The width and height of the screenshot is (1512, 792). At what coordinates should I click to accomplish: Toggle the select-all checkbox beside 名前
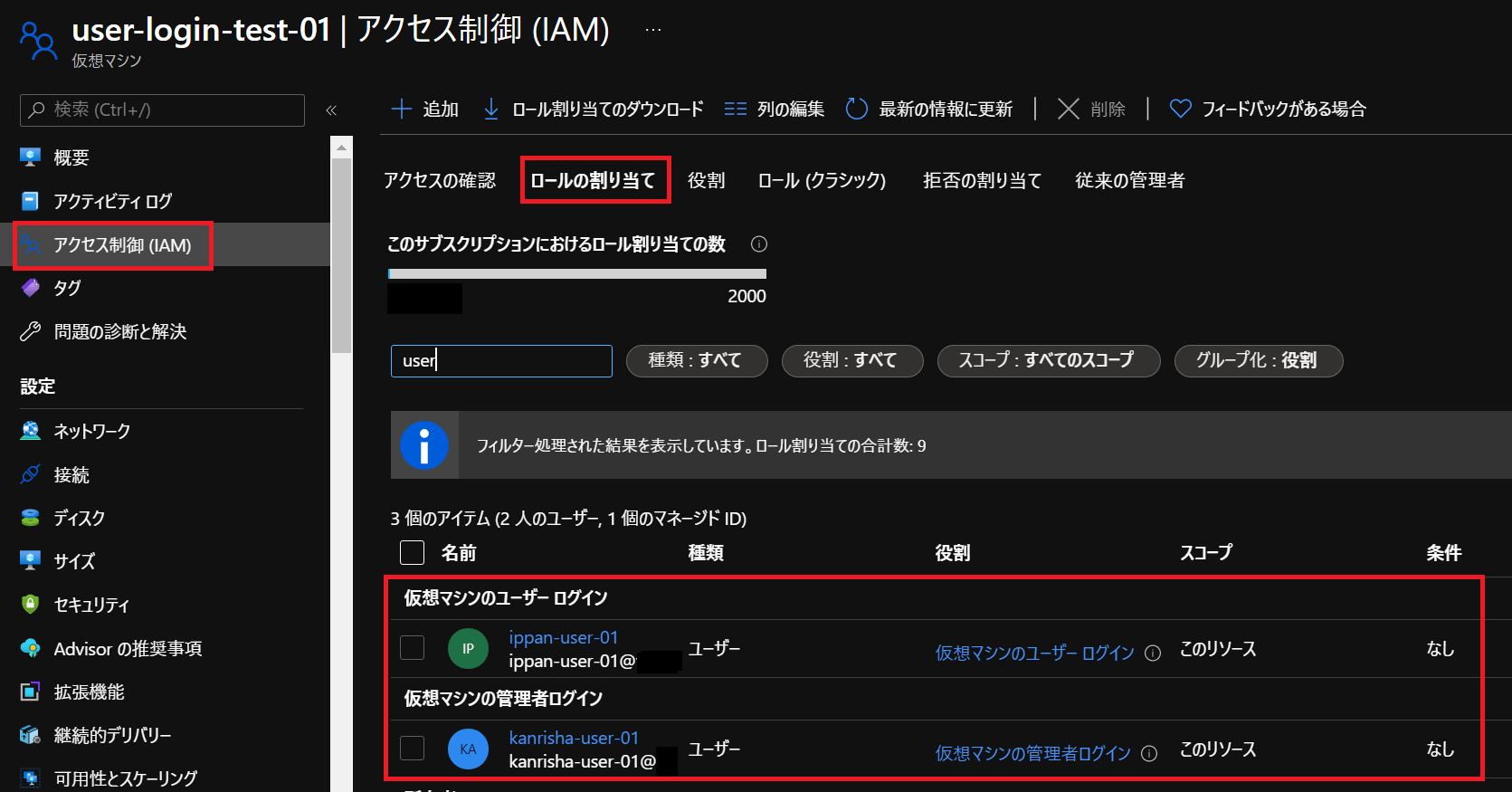[412, 552]
